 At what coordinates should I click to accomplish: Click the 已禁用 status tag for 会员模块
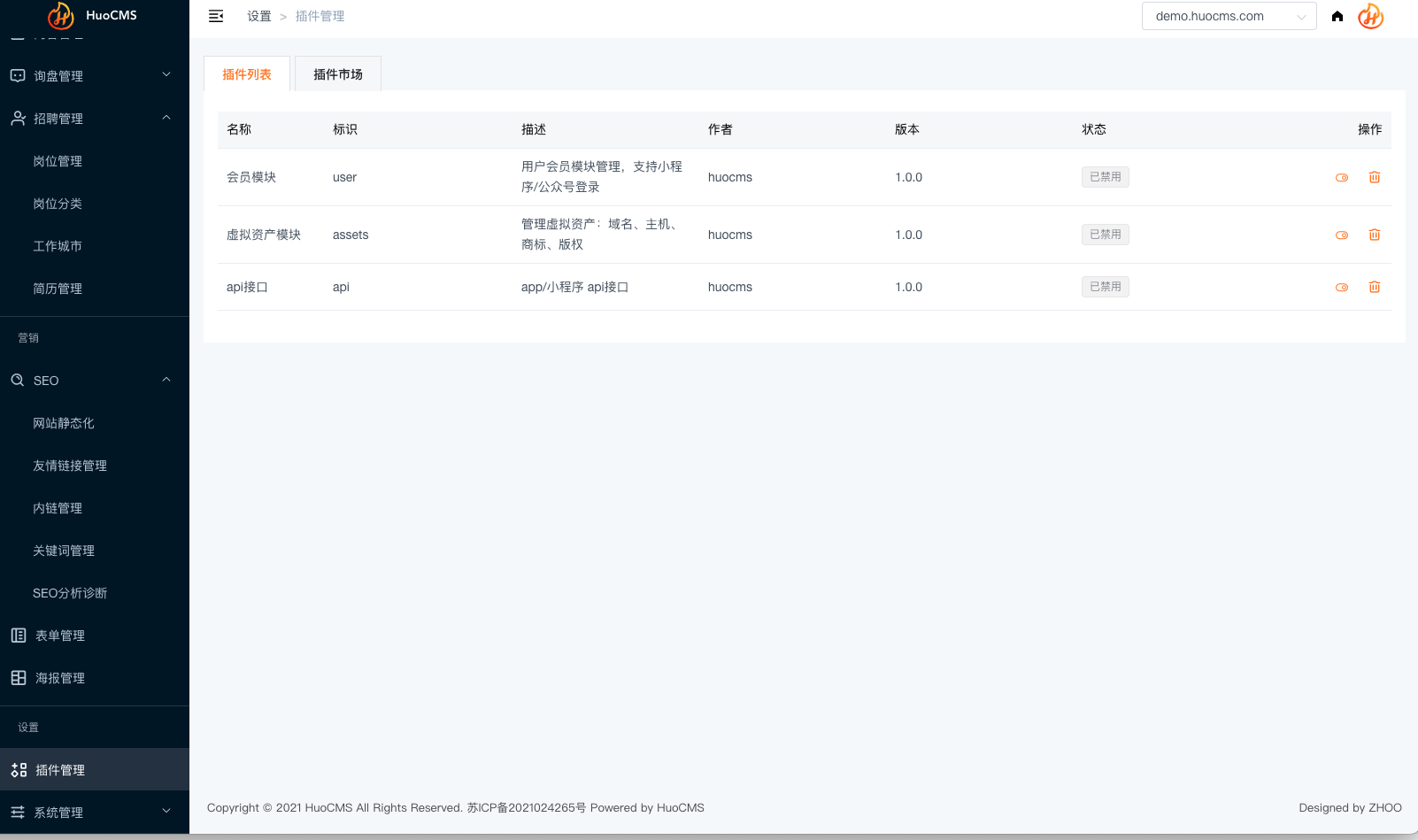pos(1106,177)
